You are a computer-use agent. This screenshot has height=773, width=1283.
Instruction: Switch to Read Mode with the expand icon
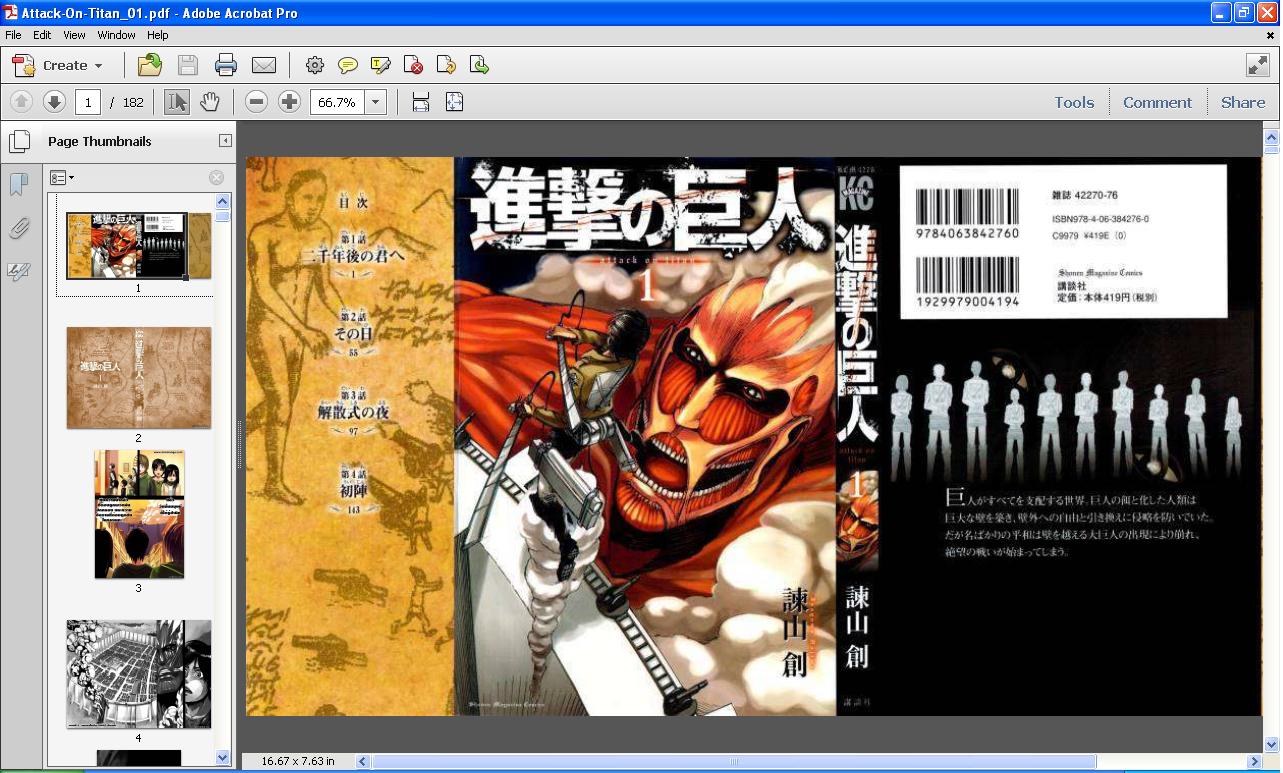(x=1258, y=66)
